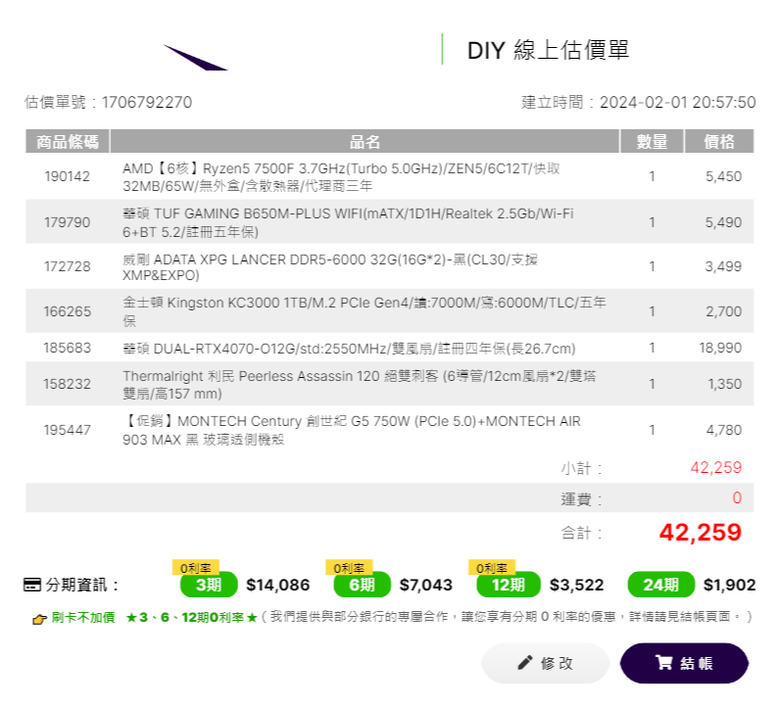Click the pointing hand icon before 刷卡不加價
The height and width of the screenshot is (707, 780).
(39, 619)
